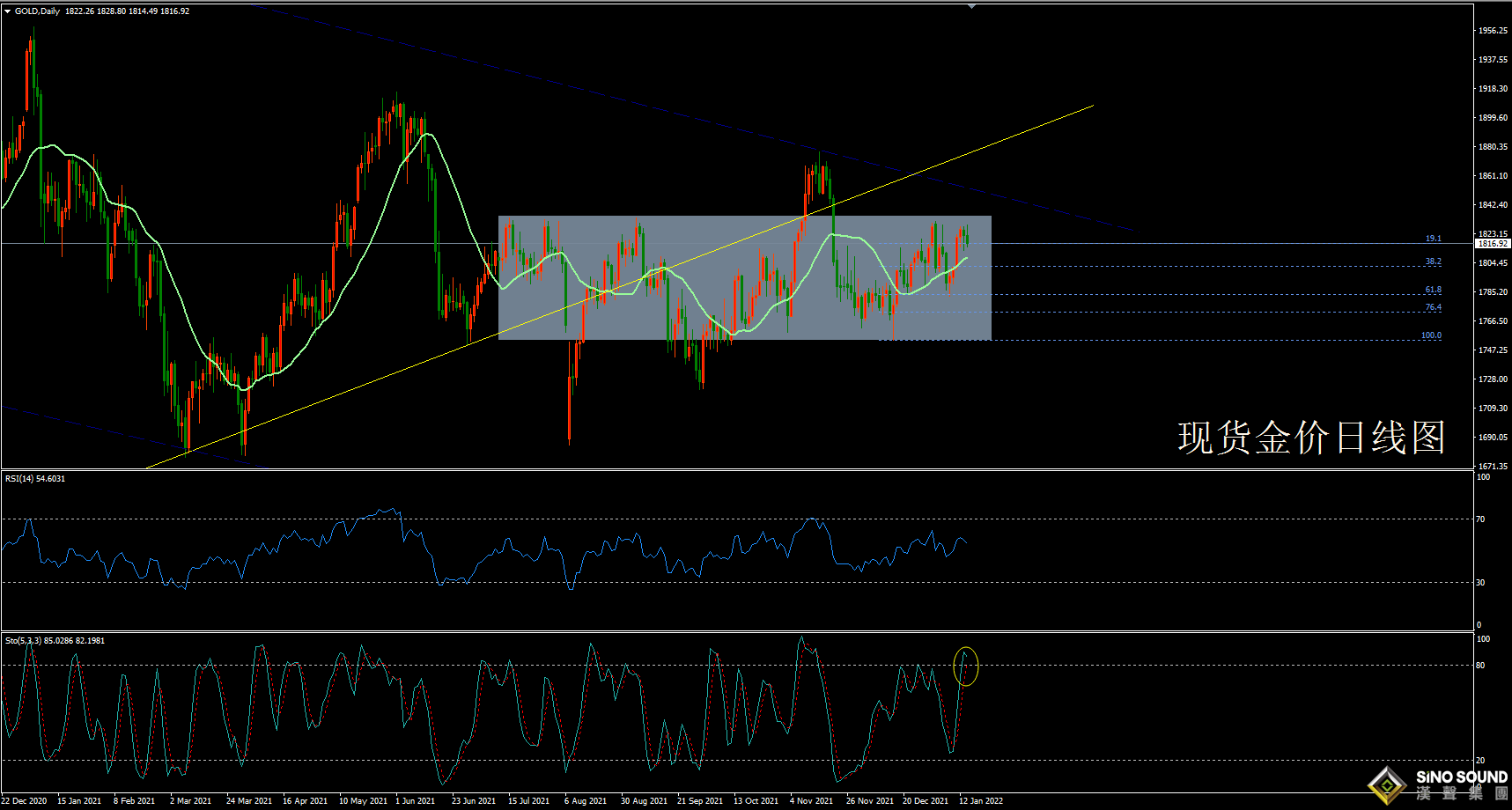Click price axis value 1804.45

[1493, 263]
